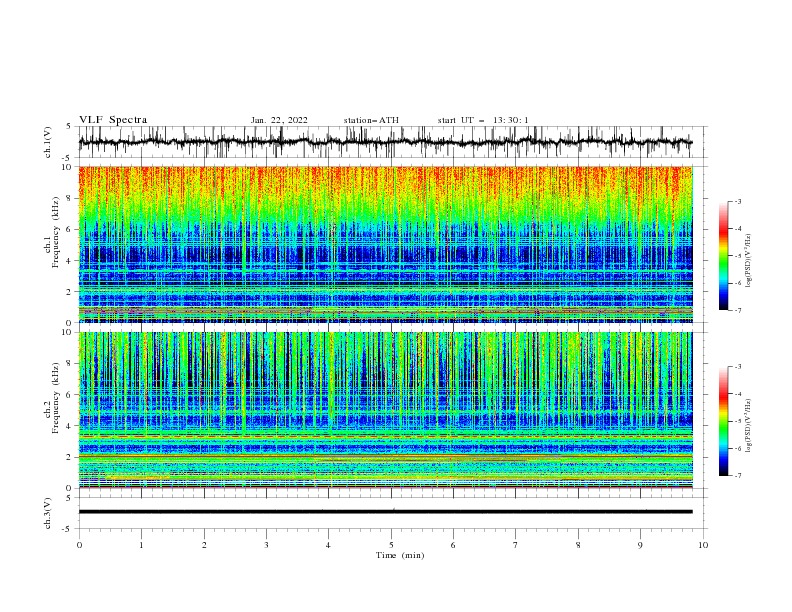Click the "-5" tick of lower colorbar
The height and width of the screenshot is (612, 792).
737,421
